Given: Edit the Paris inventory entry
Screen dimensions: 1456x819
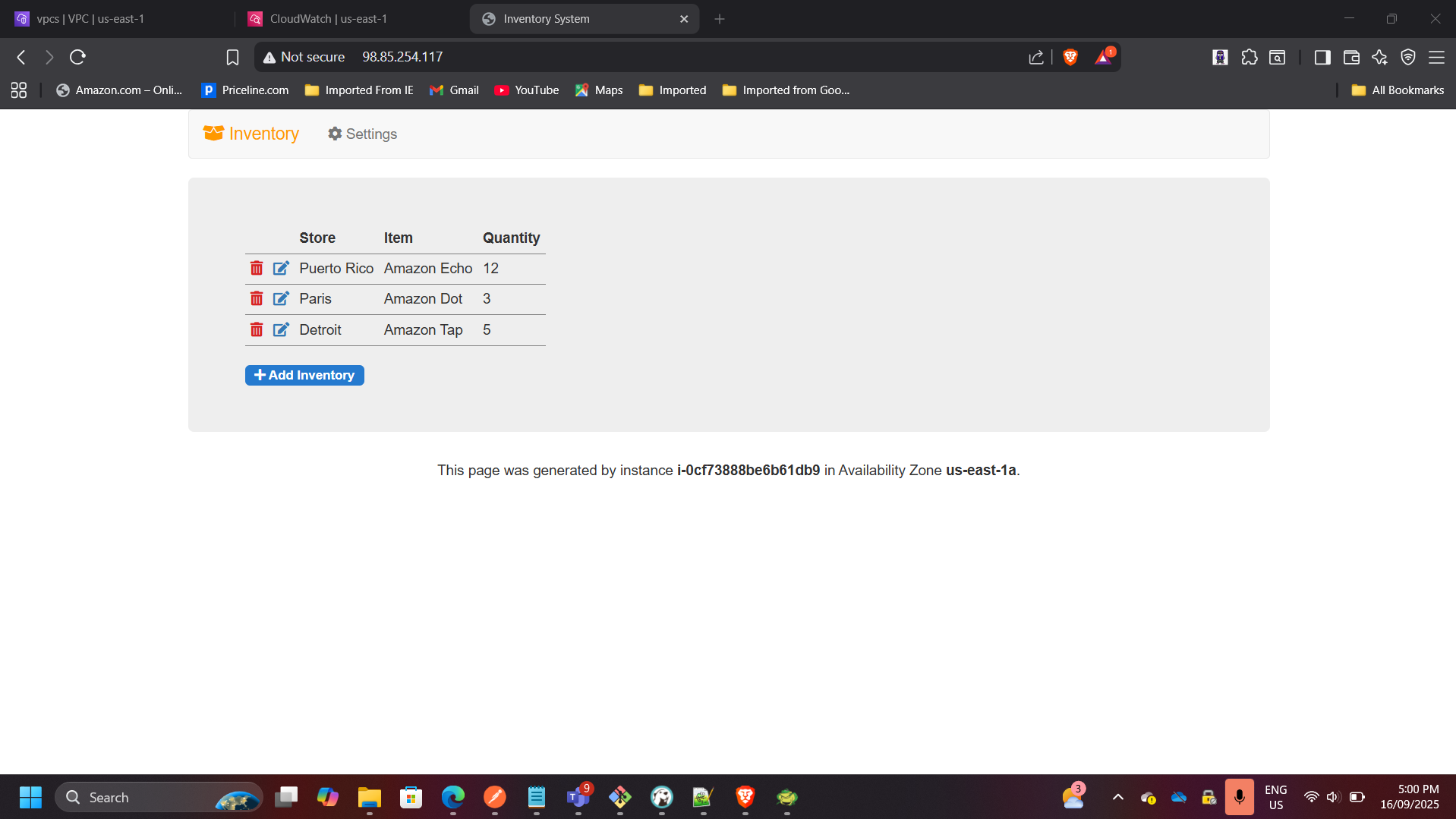Looking at the screenshot, I should pos(281,298).
